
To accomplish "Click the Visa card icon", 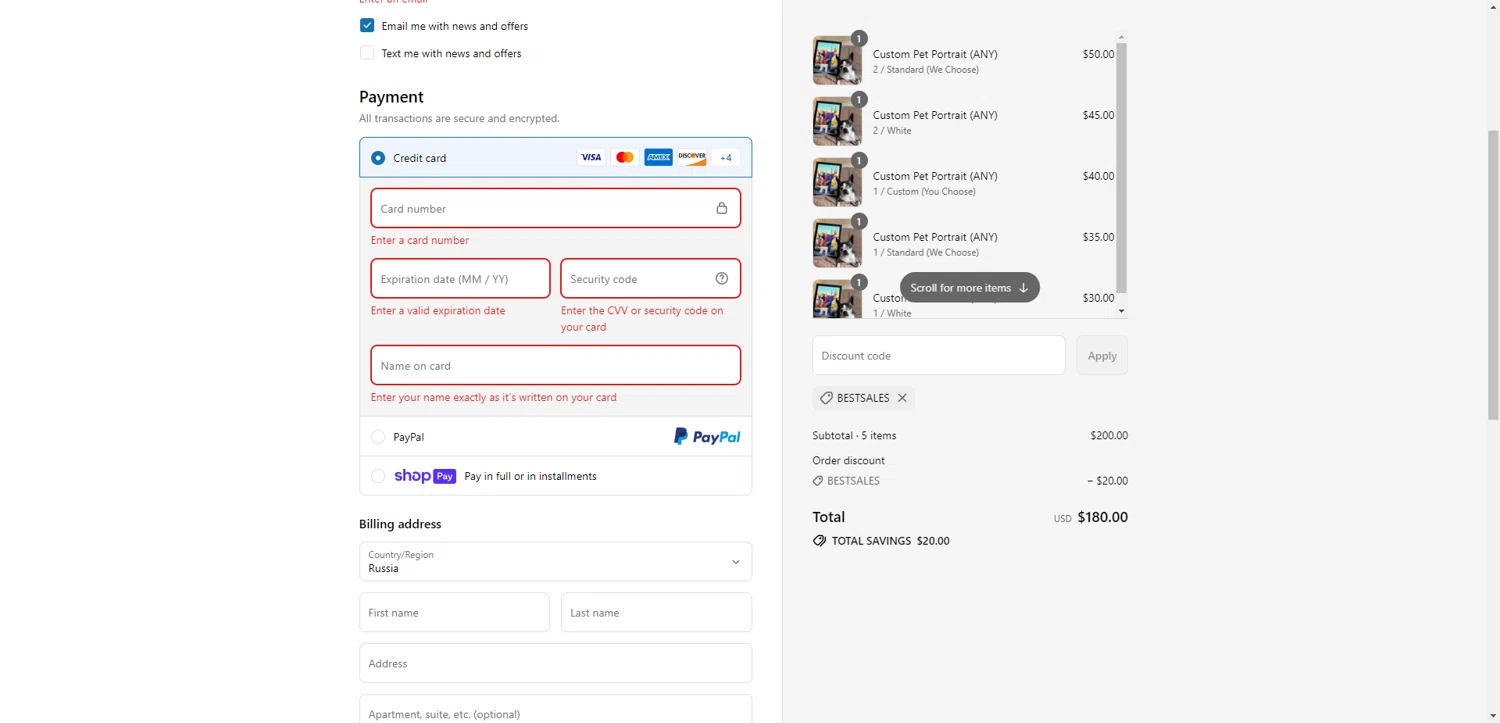I will click(591, 157).
